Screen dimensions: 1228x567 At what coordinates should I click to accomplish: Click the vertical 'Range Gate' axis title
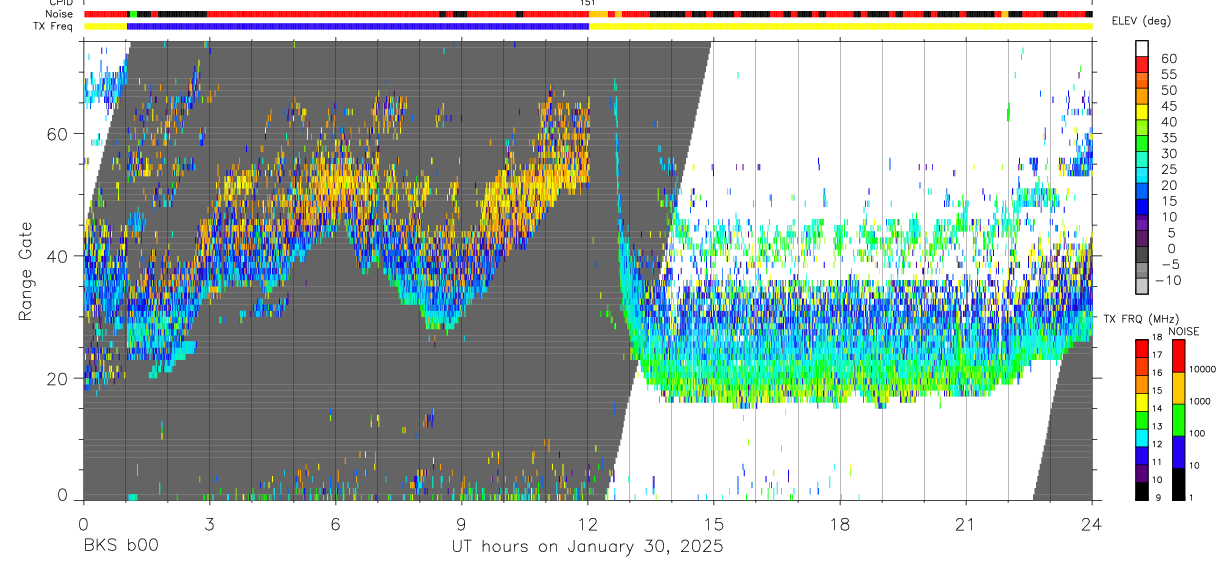[25, 271]
